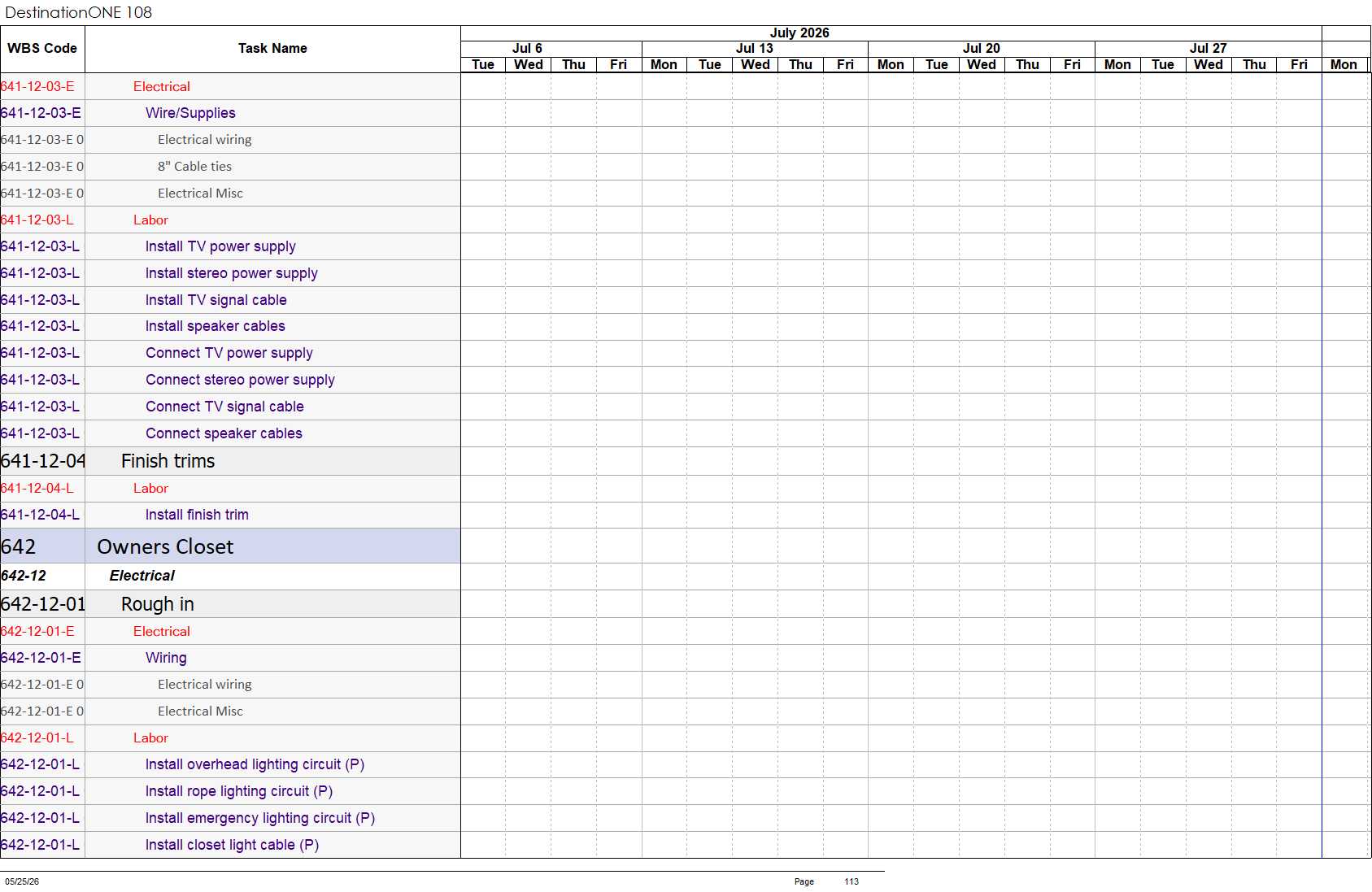This screenshot has height=892, width=1372.
Task: Select Install TV power supply task
Action: (230, 246)
